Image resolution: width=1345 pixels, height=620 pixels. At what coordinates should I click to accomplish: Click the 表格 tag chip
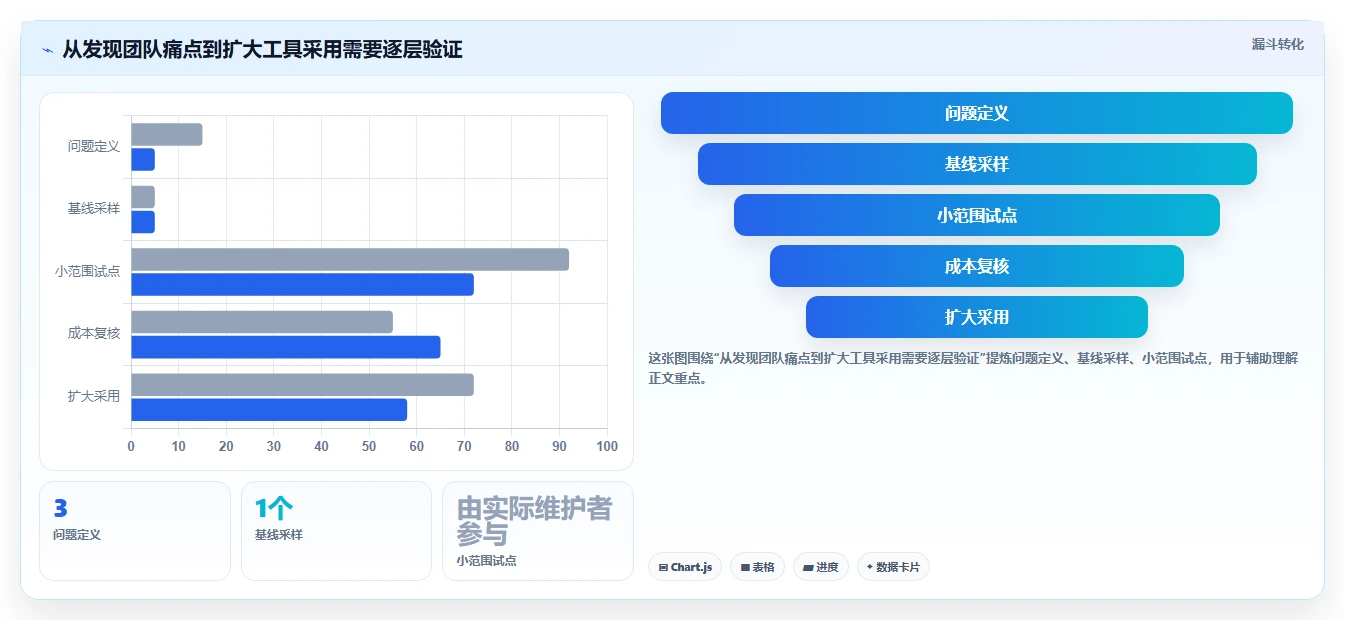(758, 567)
